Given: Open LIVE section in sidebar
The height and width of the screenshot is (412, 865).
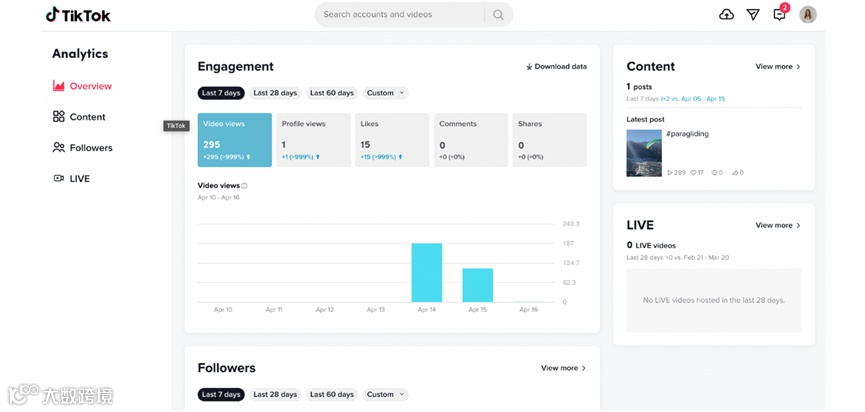Looking at the screenshot, I should (x=71, y=179).
